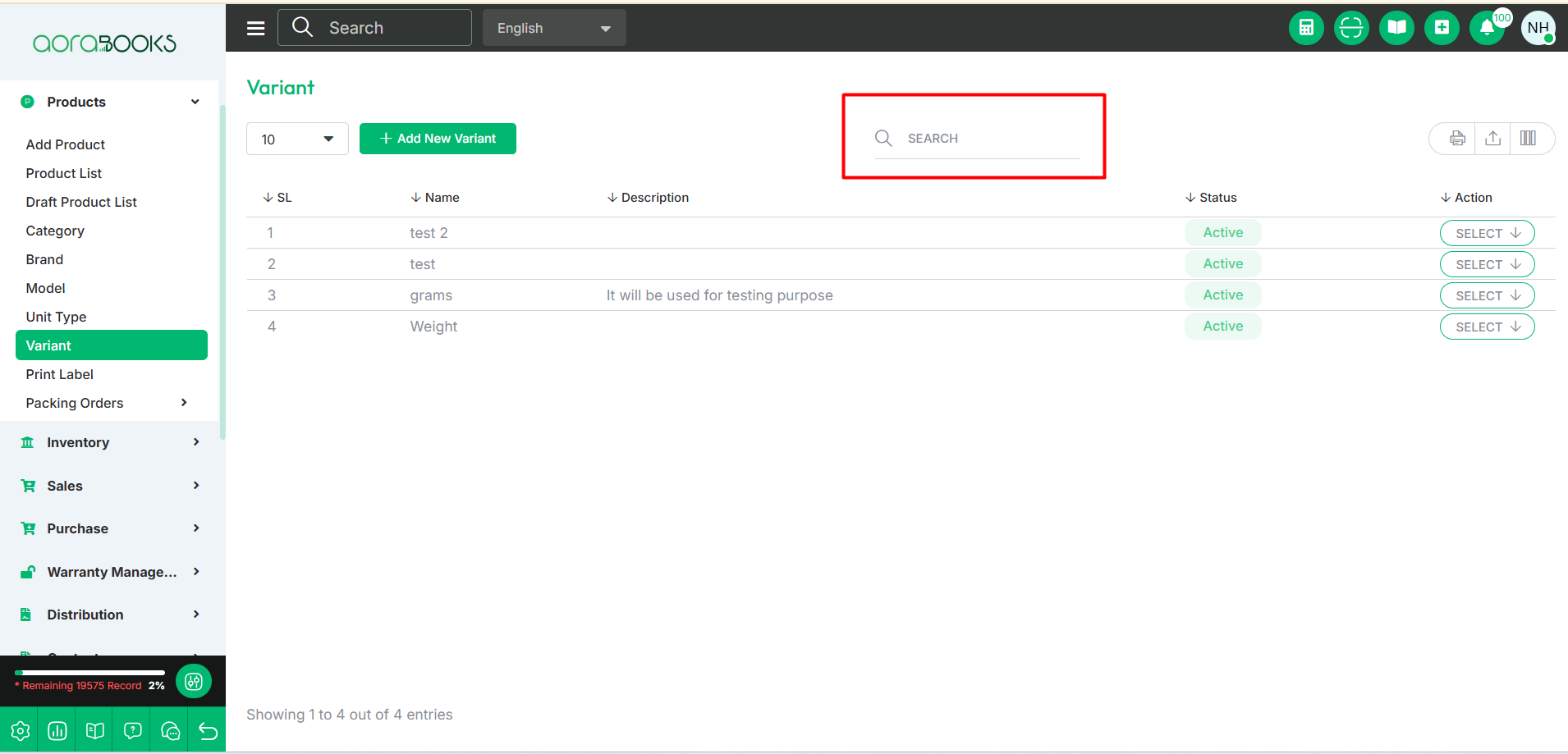Click the record usage progress bar

tap(90, 673)
